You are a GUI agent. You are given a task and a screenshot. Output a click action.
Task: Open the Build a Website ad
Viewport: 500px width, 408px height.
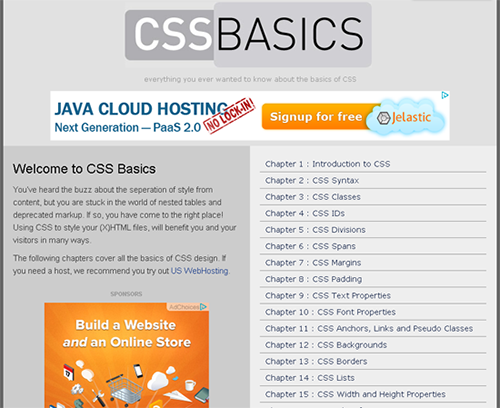[127, 355]
